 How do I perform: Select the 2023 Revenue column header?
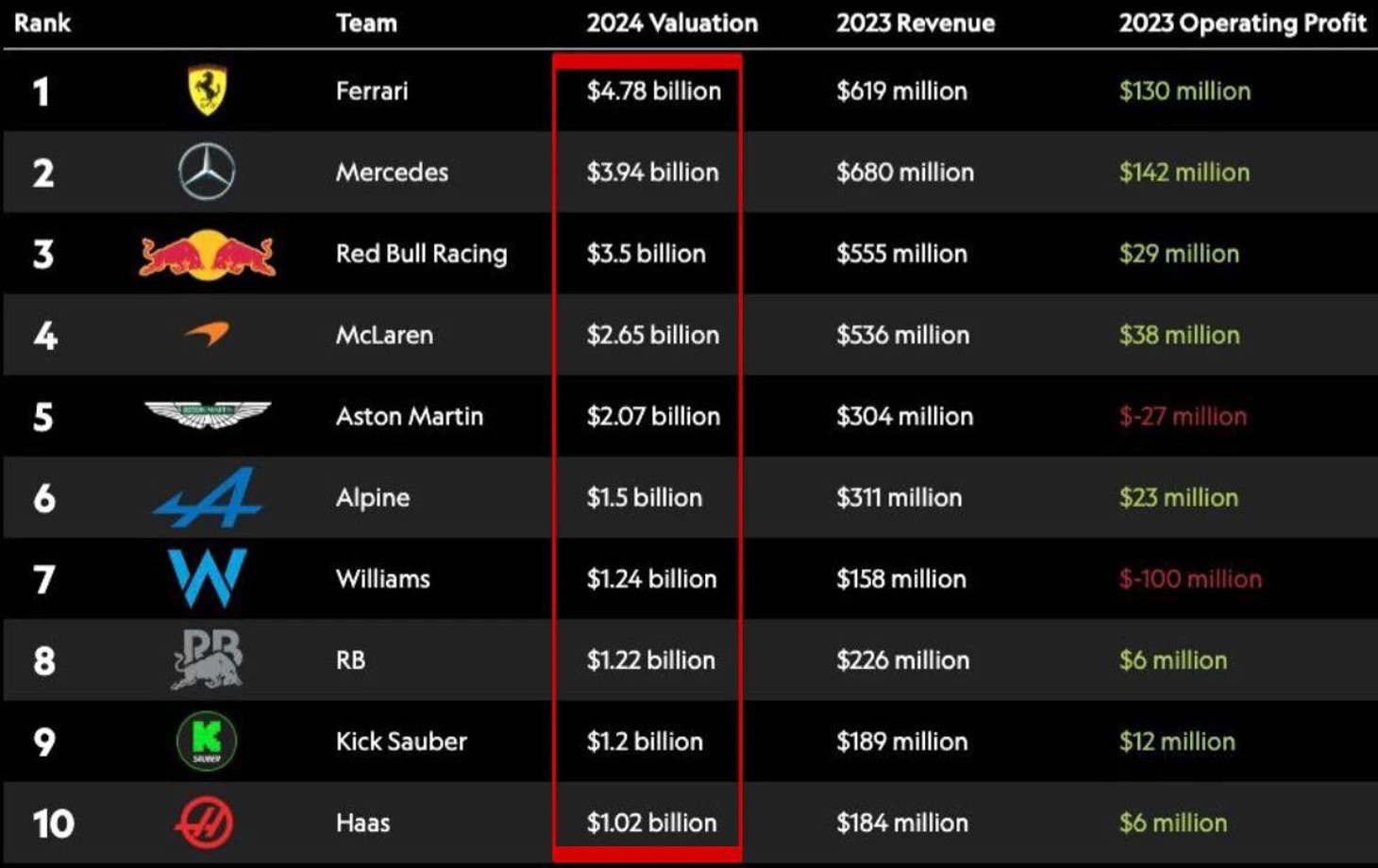pos(916,23)
